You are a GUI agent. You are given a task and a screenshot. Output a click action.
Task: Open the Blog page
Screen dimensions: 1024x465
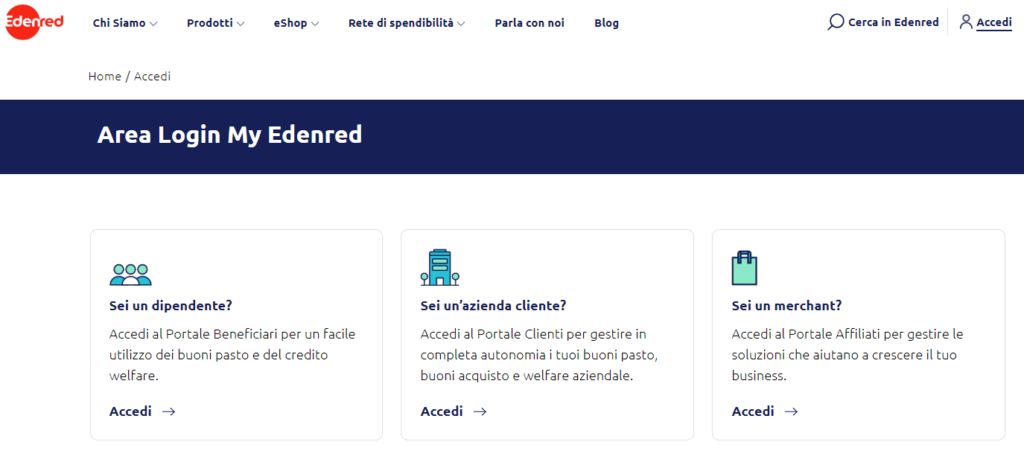click(607, 23)
